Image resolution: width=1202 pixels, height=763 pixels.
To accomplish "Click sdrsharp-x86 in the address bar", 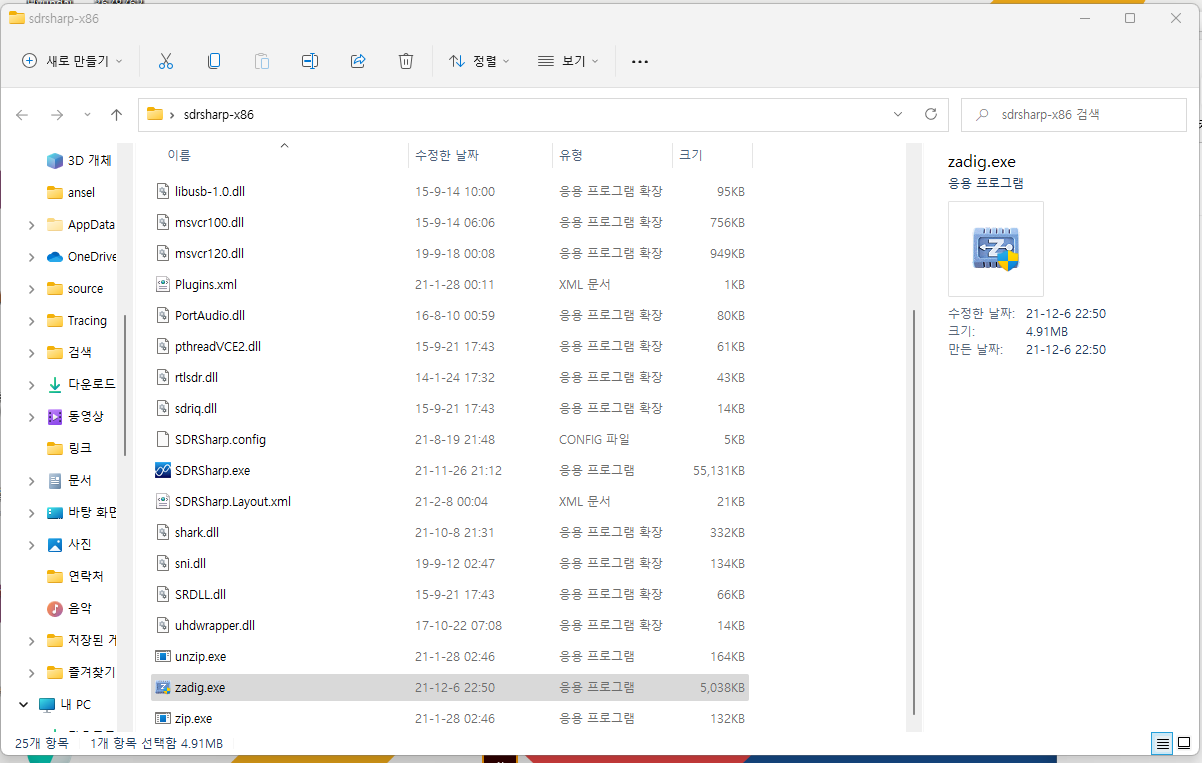I will pyautogui.click(x=219, y=115).
